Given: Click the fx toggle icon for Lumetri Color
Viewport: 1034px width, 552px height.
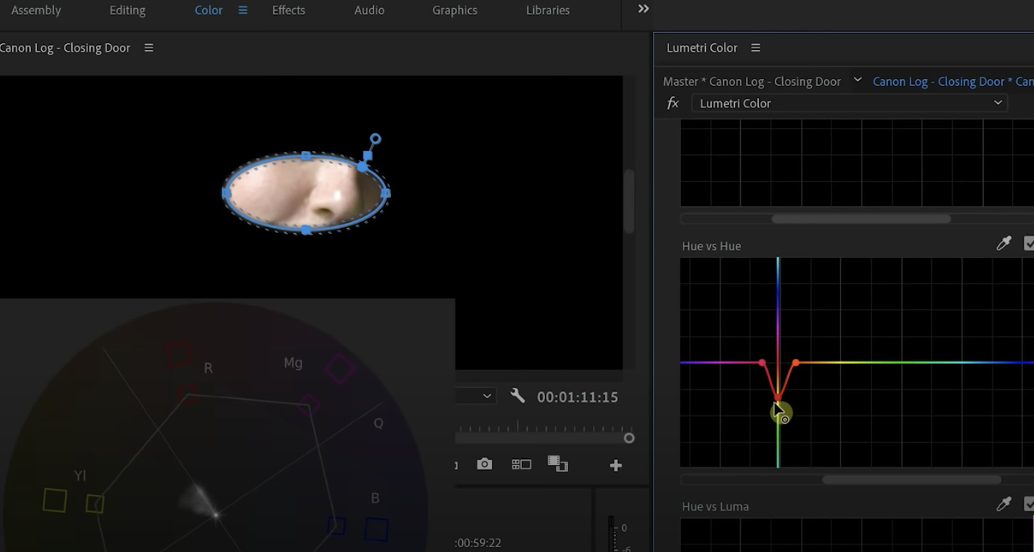Looking at the screenshot, I should pos(673,103).
